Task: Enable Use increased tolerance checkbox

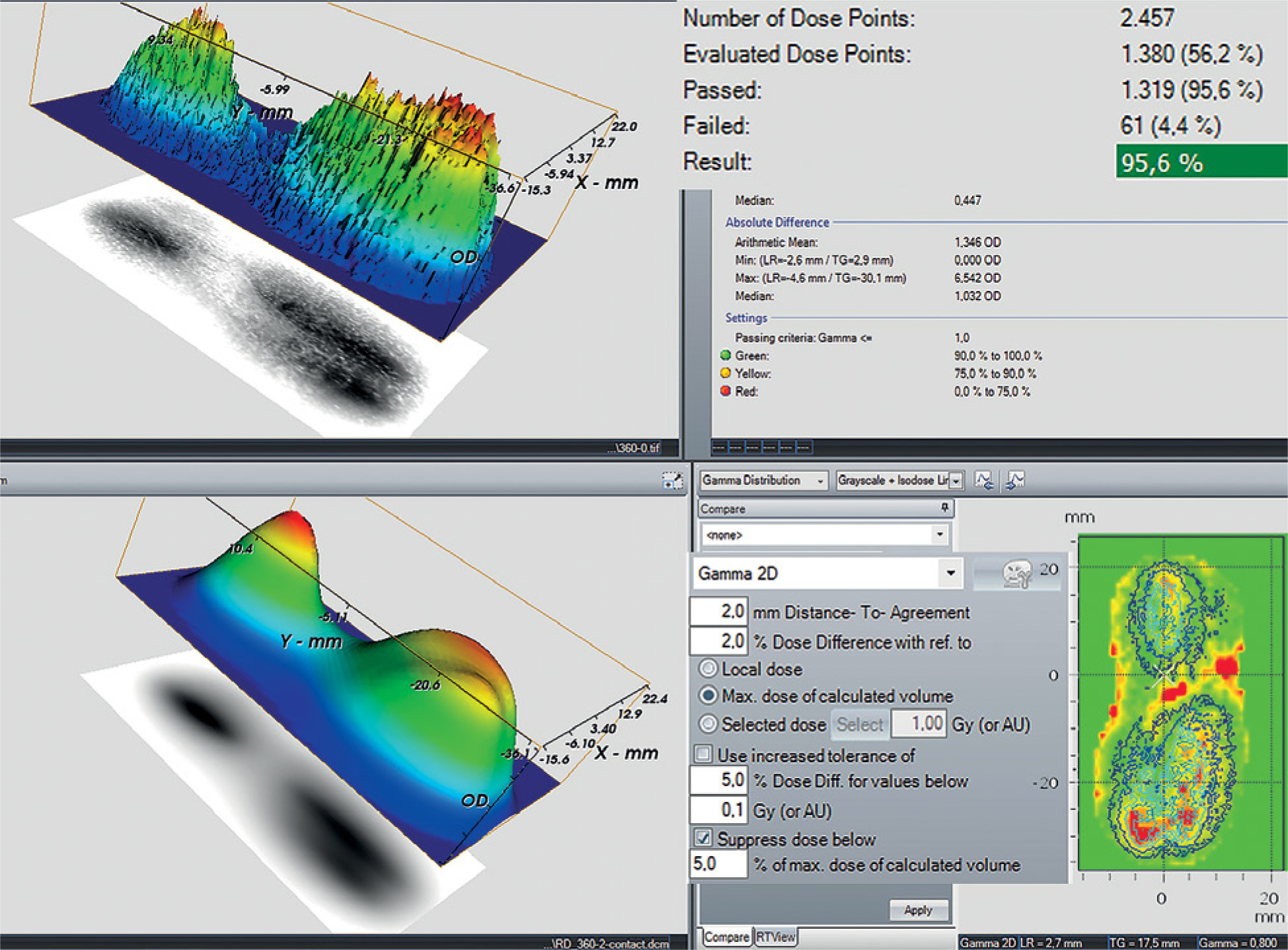Action: (x=703, y=754)
